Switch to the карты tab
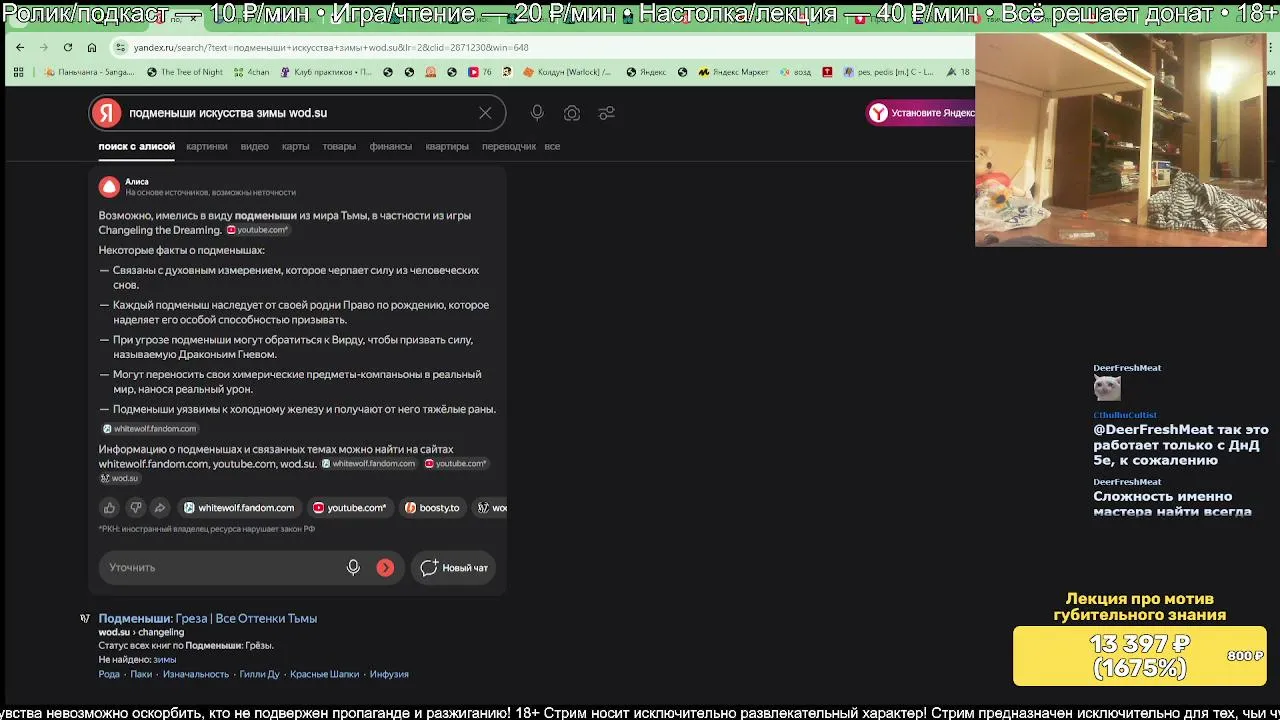 click(x=295, y=146)
